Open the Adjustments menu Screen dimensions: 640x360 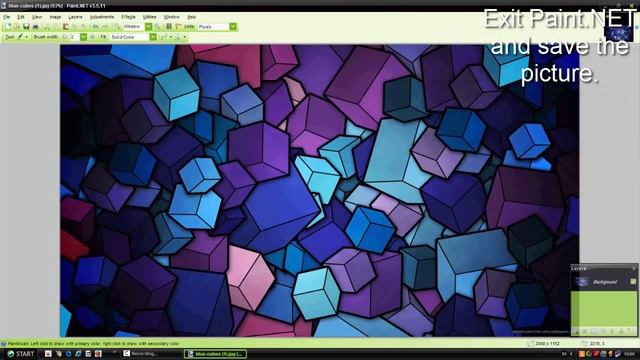102,17
